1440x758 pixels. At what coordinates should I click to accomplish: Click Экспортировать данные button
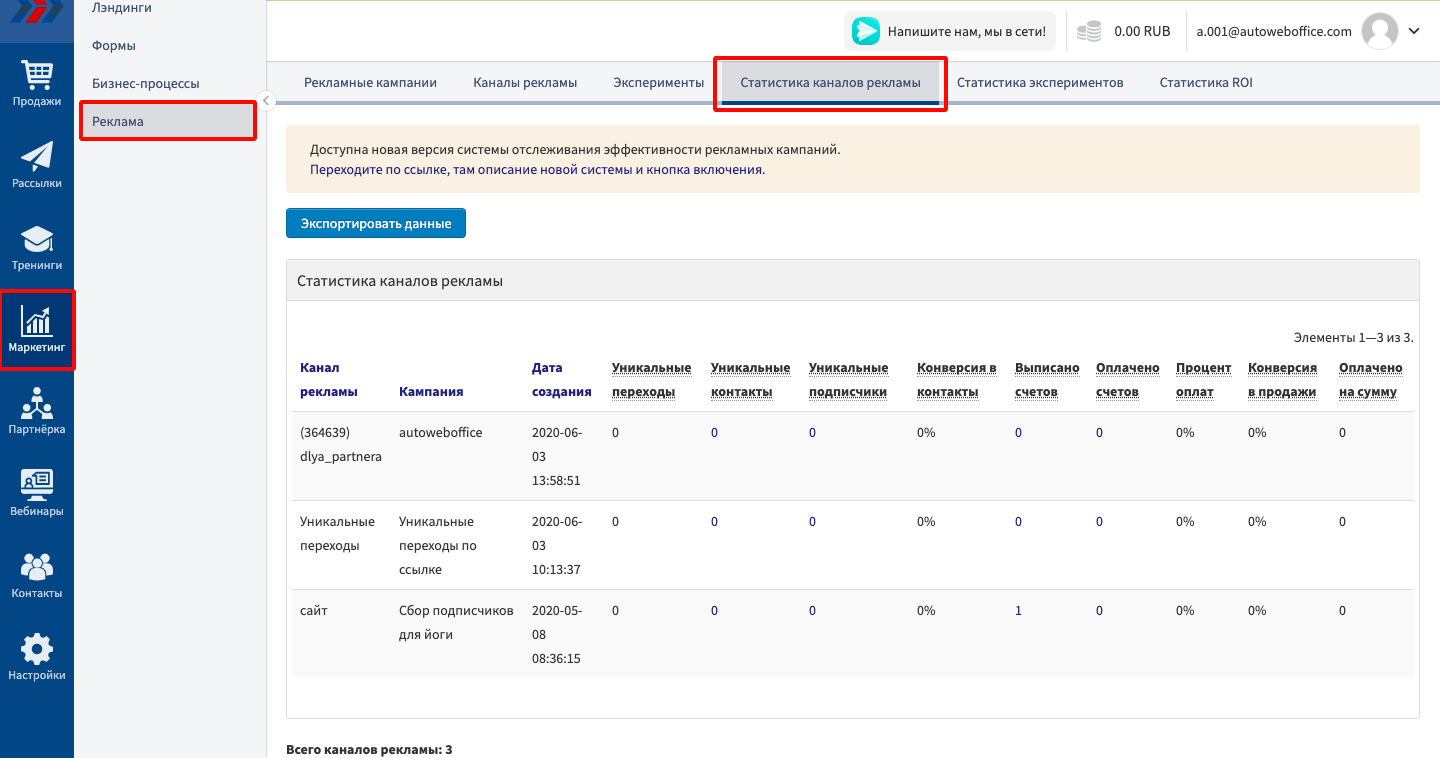pyautogui.click(x=376, y=224)
